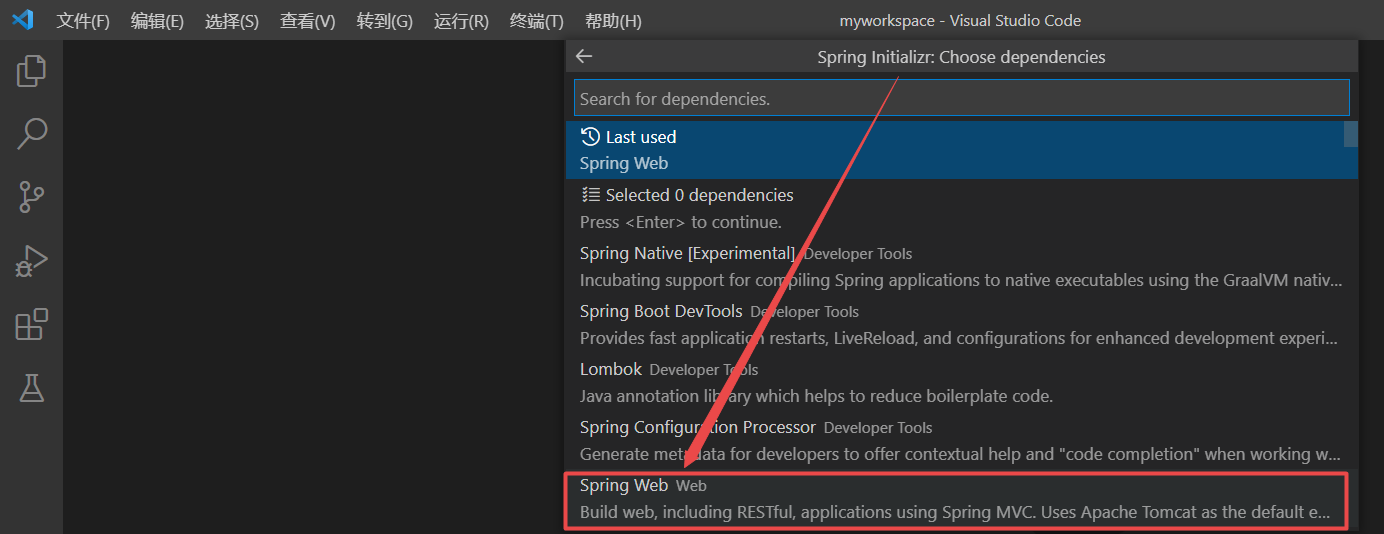Click the dependency list scrollbar thumb

(1351, 134)
